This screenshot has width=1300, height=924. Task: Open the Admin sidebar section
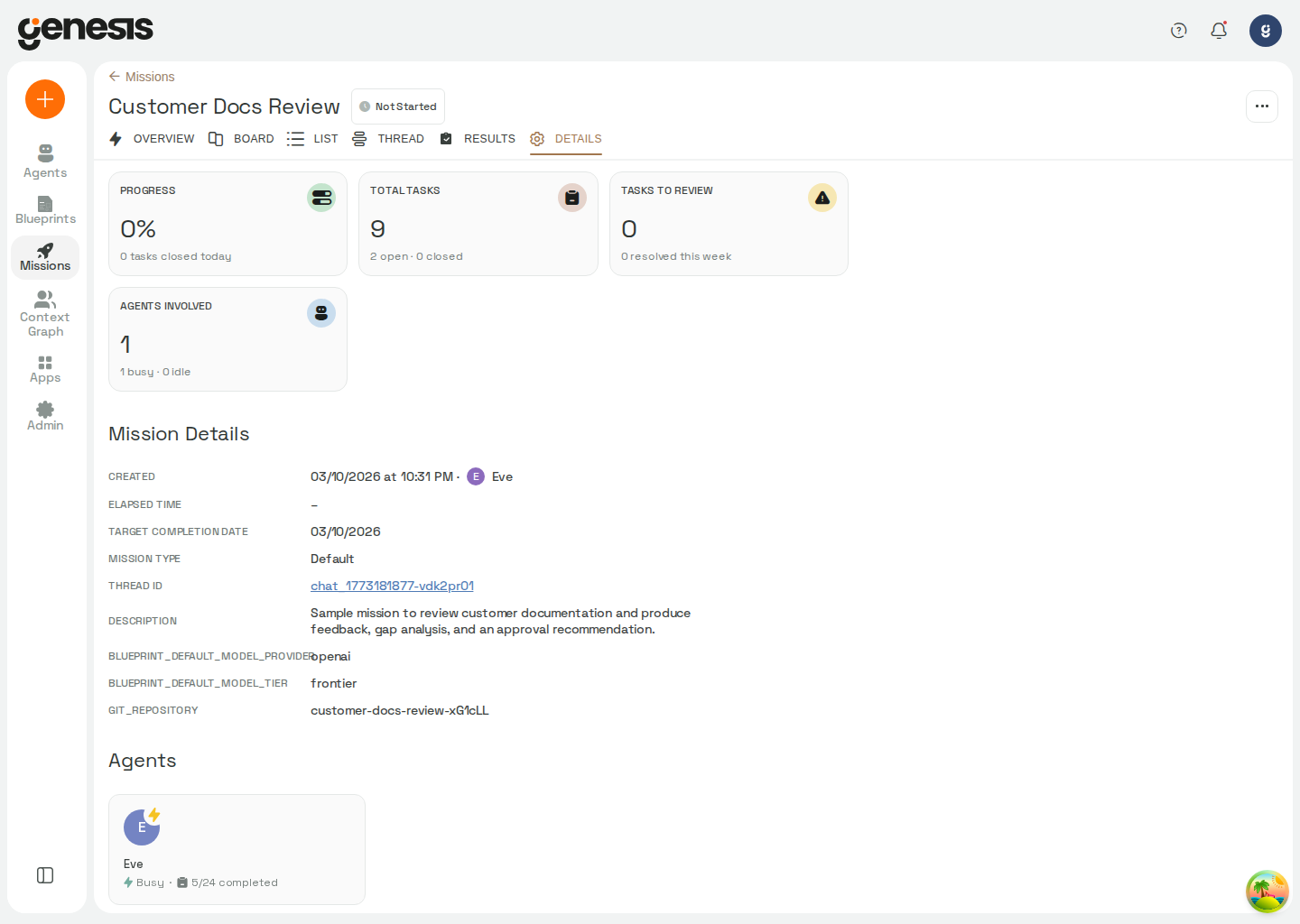coord(45,416)
